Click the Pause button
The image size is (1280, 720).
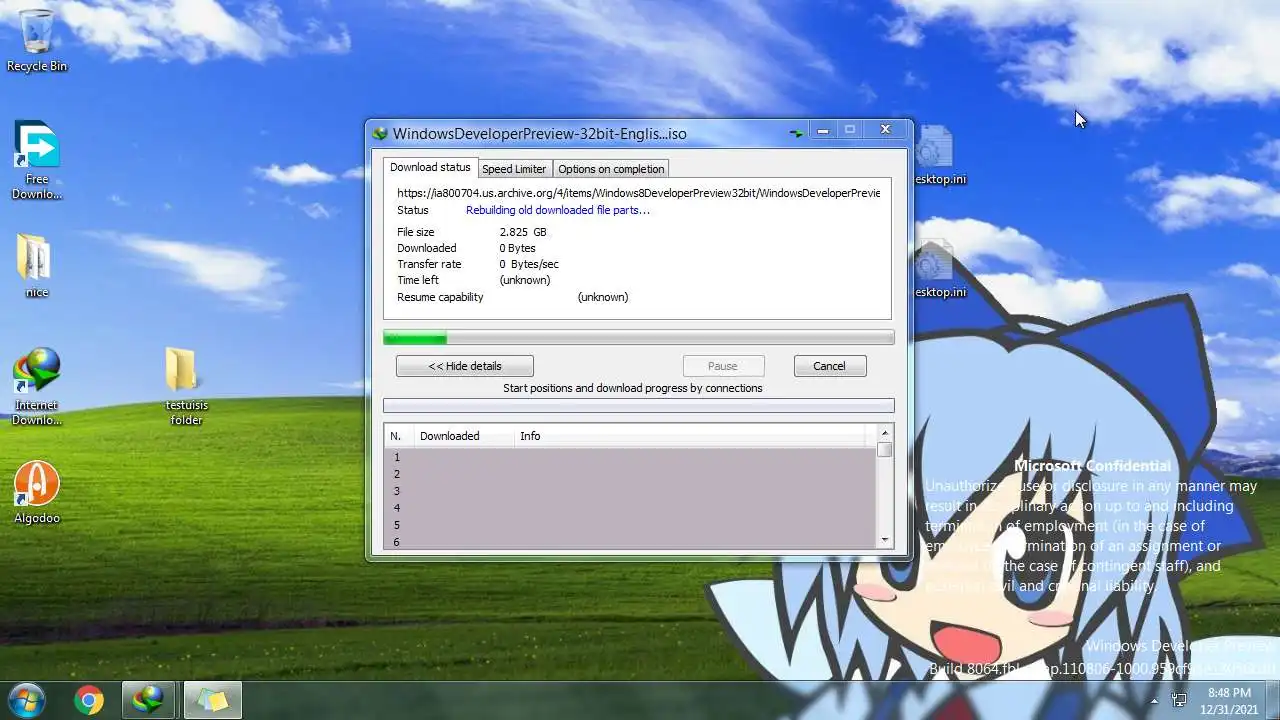point(723,366)
